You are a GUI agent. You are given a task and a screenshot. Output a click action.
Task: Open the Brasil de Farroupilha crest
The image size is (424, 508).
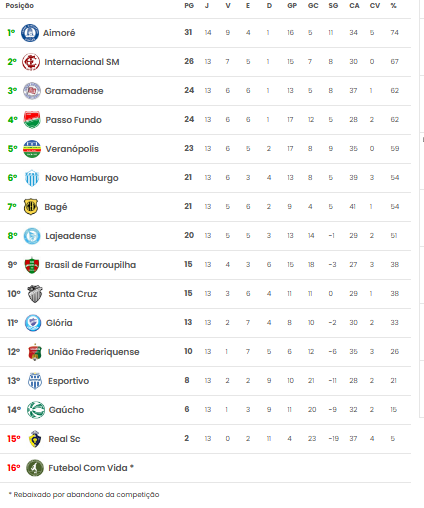[32, 265]
